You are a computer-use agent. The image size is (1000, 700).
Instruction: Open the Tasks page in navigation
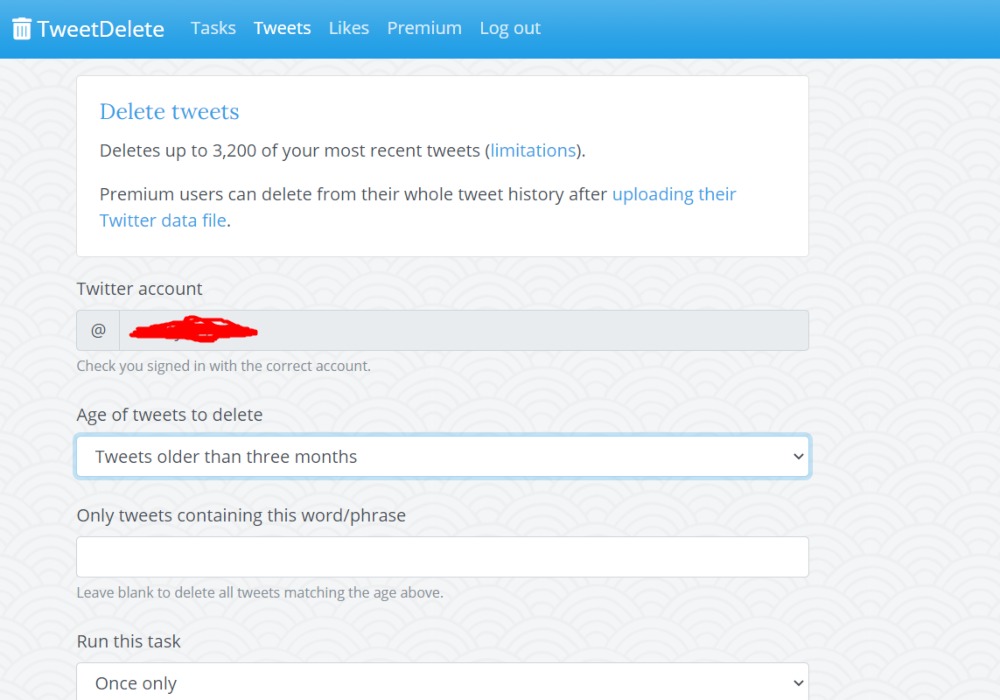[213, 28]
